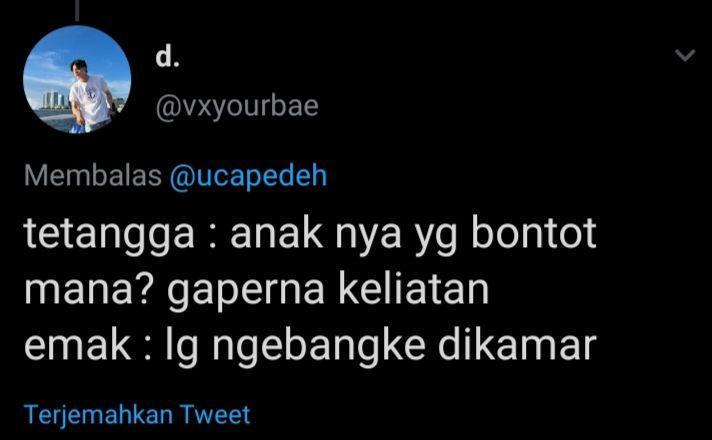Click the tweet line "mana? gaperna keliatan"
Screen dimensions: 712x440
pyautogui.click(x=257, y=291)
